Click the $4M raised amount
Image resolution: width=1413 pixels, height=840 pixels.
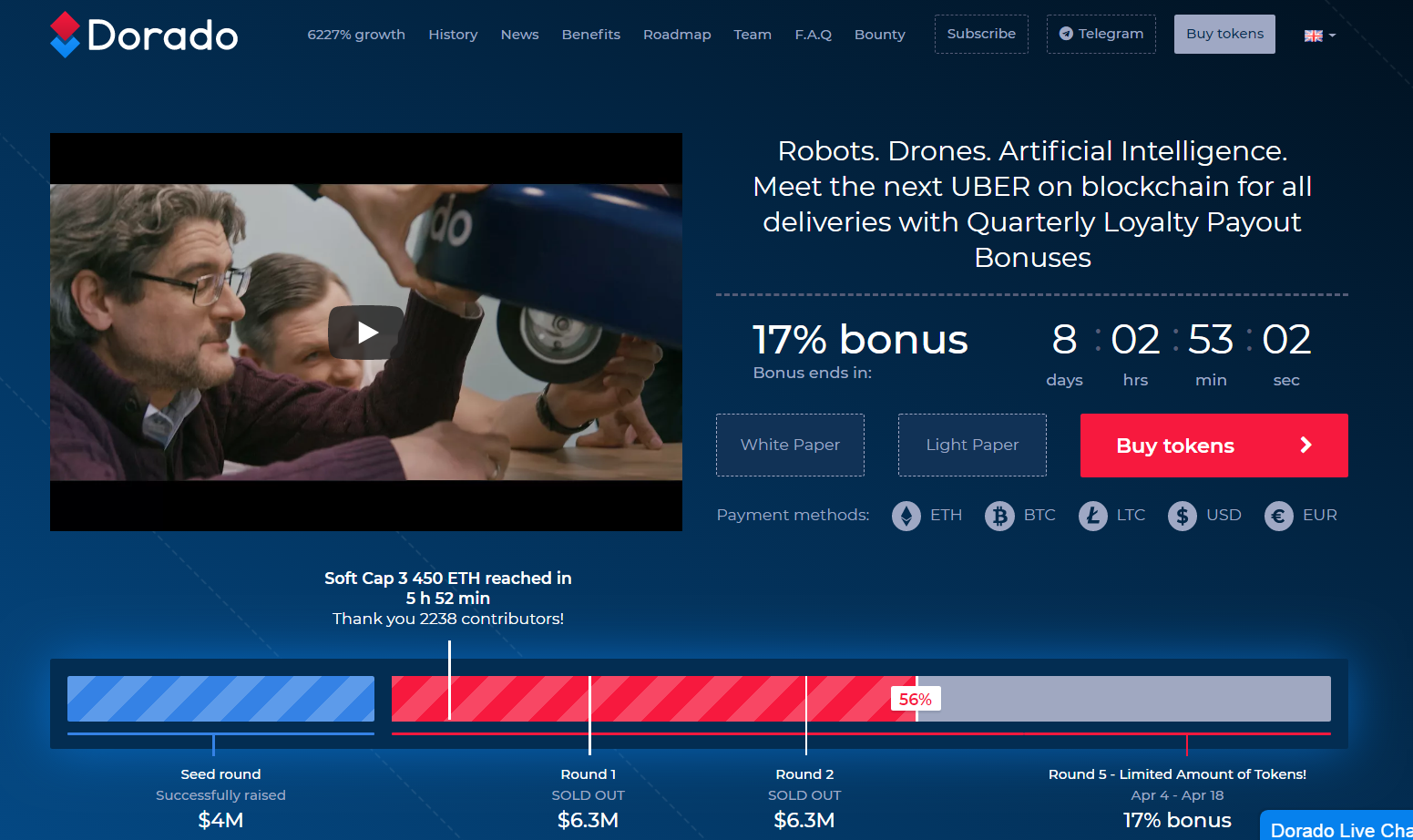coord(220,820)
